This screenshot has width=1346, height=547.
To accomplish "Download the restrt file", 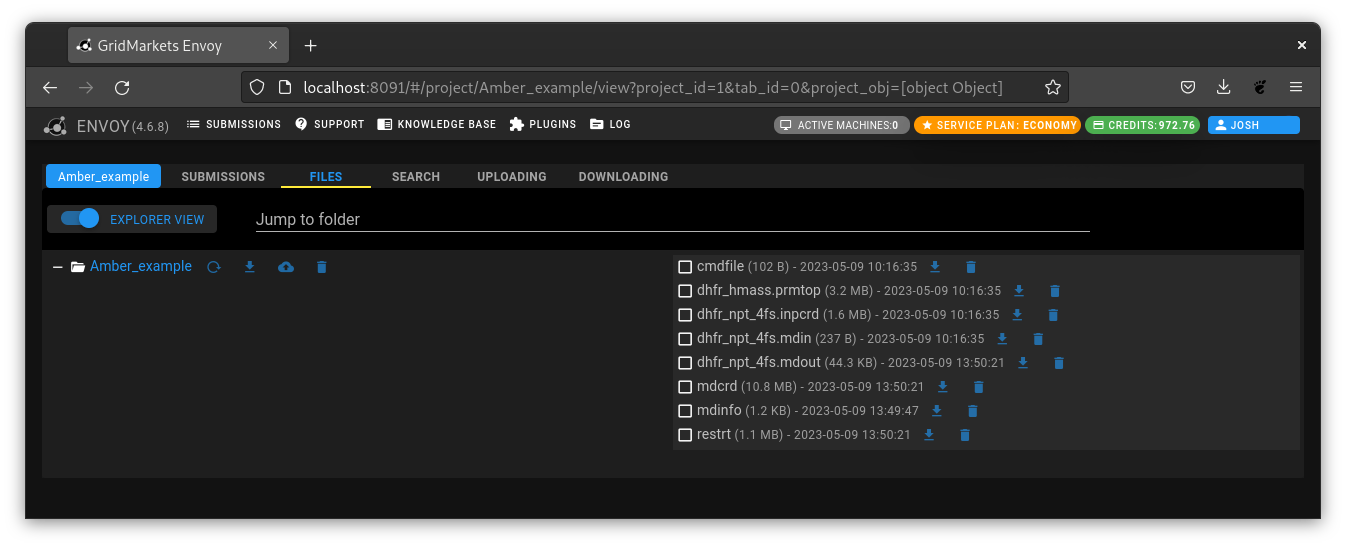I will pos(929,435).
